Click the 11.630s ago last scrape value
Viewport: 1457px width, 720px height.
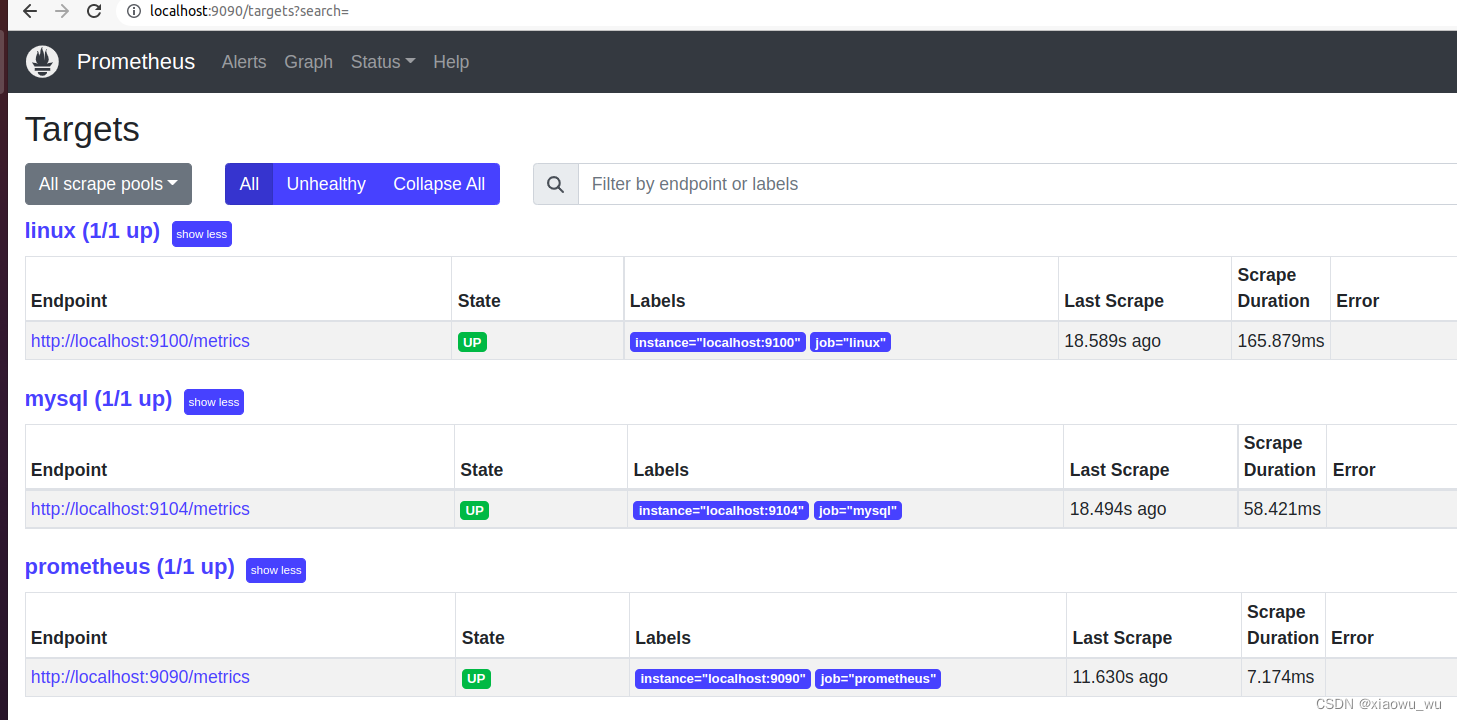pyautogui.click(x=1120, y=677)
